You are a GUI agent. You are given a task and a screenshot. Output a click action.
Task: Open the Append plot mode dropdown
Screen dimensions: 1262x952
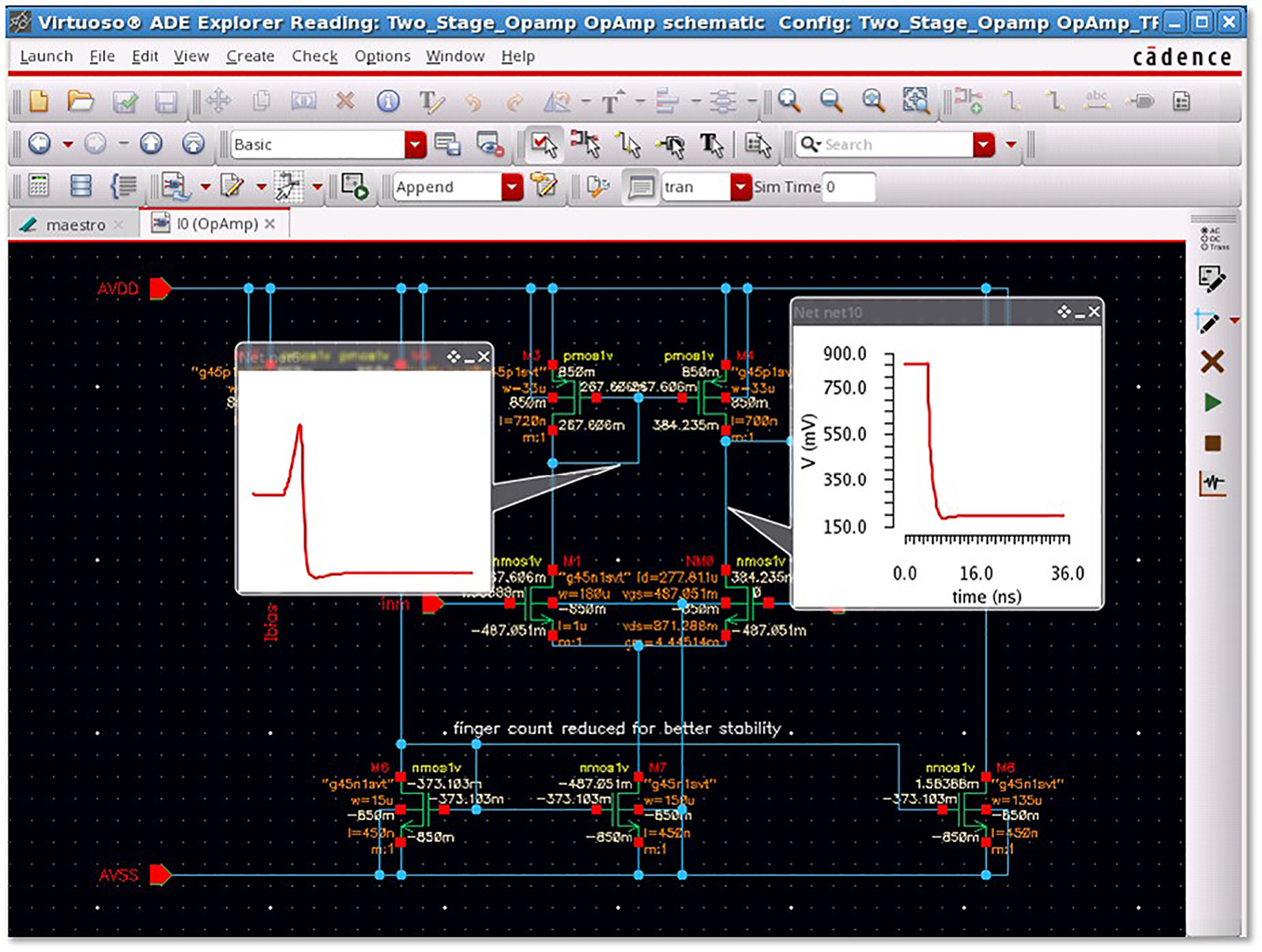point(512,187)
